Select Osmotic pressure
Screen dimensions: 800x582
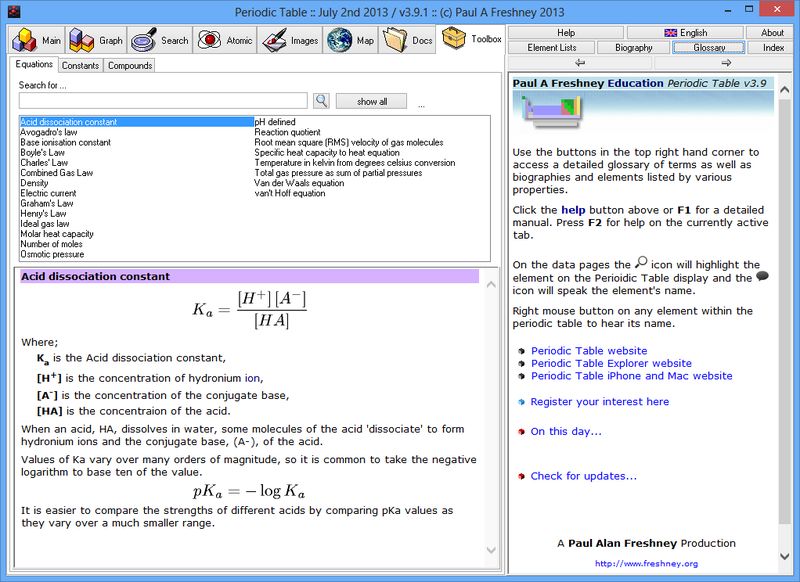tap(52, 255)
